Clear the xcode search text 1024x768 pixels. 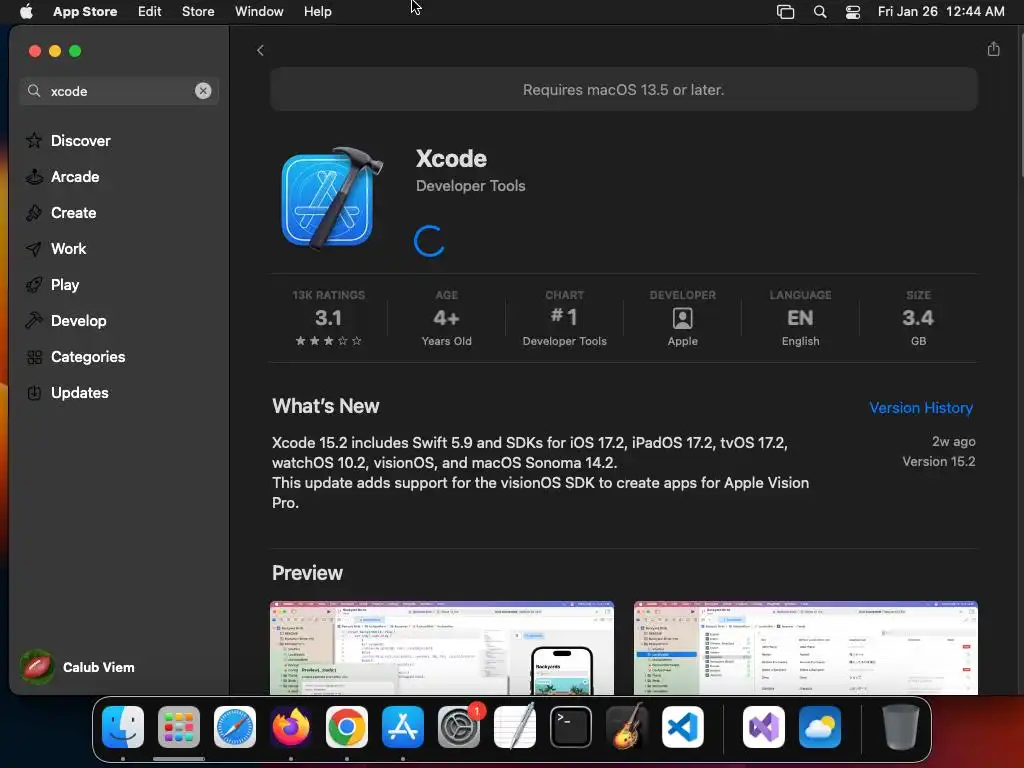tap(203, 91)
